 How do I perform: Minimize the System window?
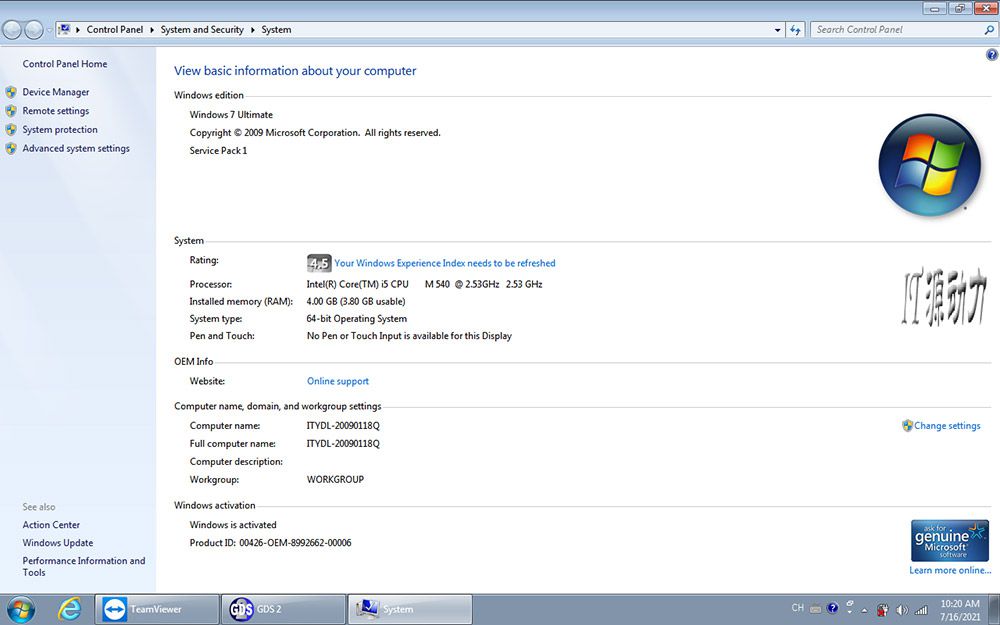(x=934, y=8)
